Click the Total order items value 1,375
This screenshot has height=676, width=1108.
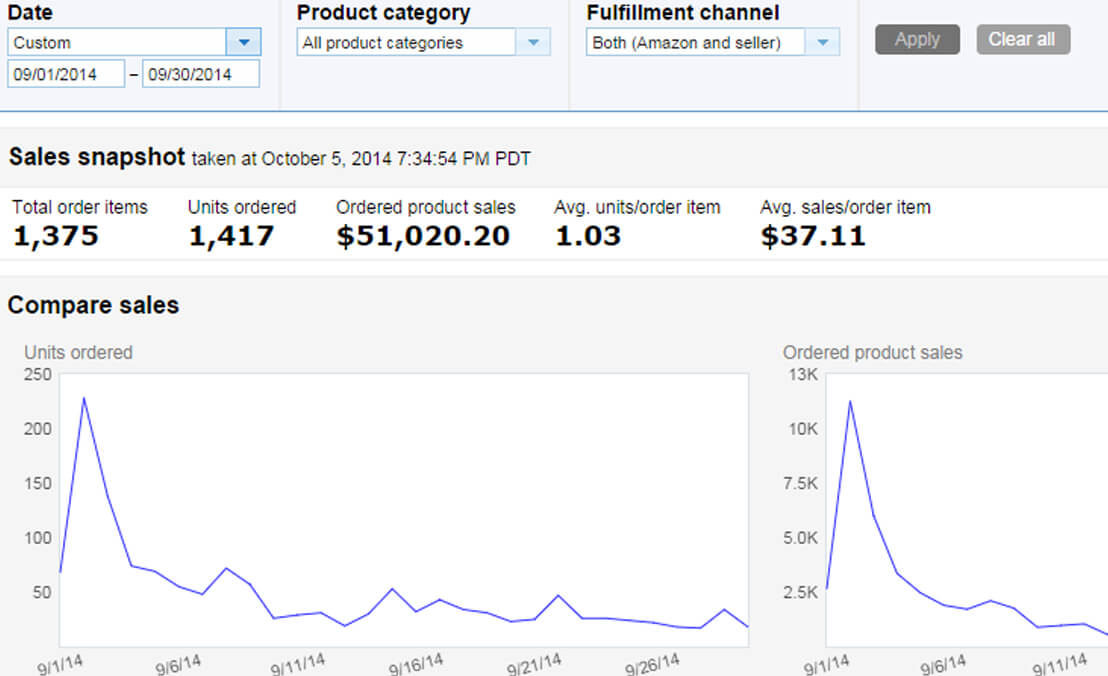[x=56, y=236]
